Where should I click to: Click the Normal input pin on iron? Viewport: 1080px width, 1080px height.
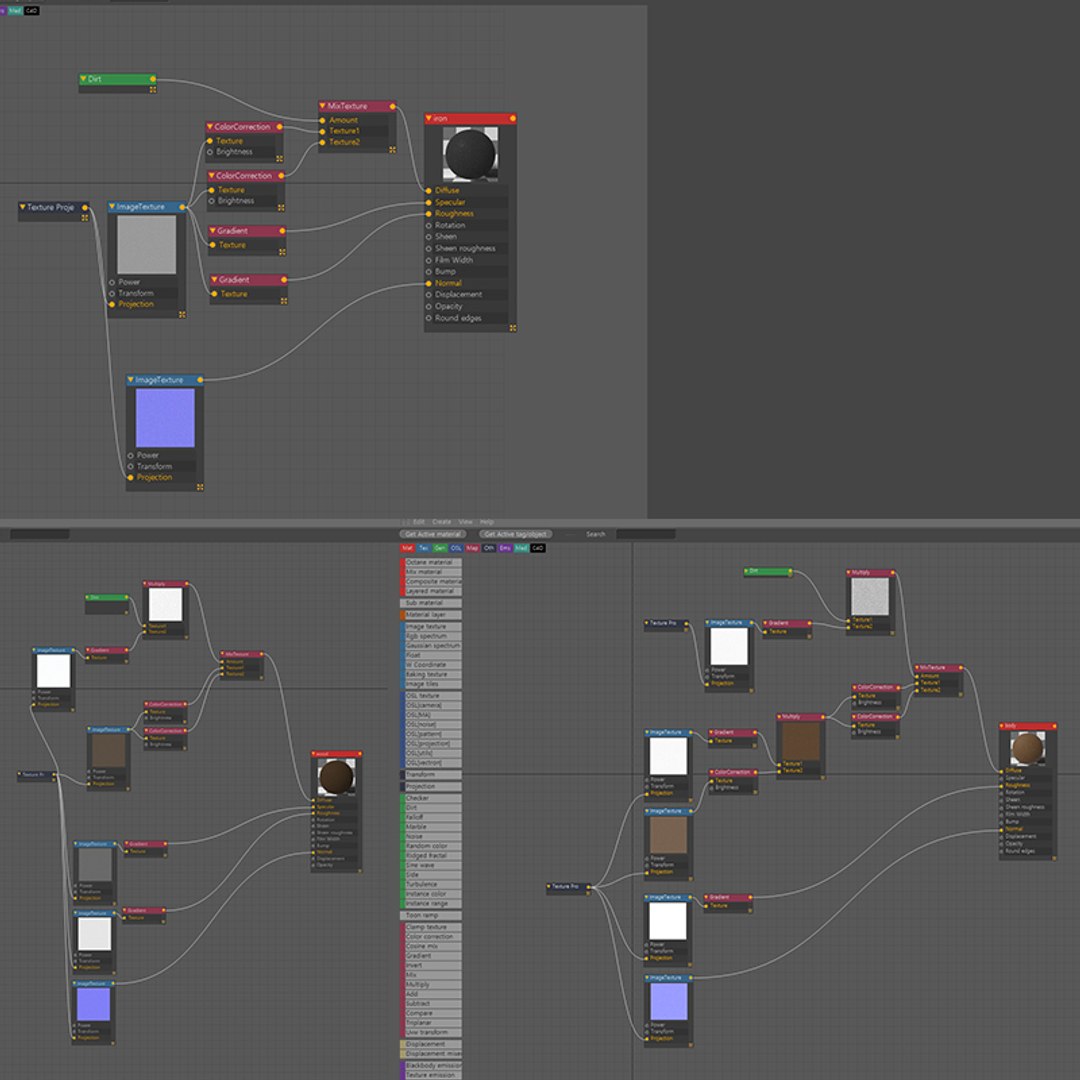(x=428, y=283)
